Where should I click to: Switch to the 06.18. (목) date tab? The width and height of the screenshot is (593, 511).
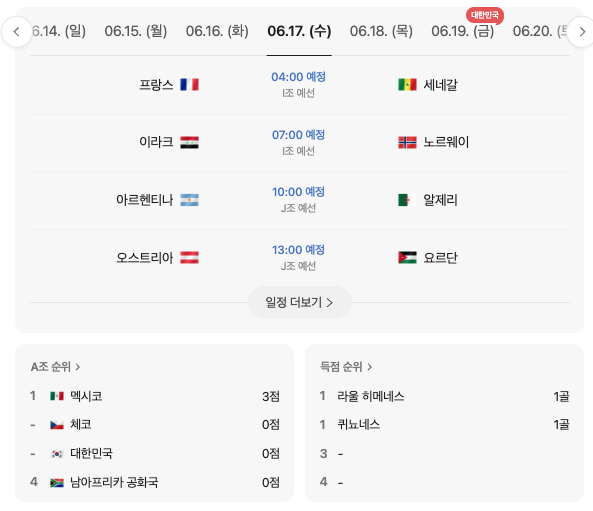pyautogui.click(x=381, y=31)
